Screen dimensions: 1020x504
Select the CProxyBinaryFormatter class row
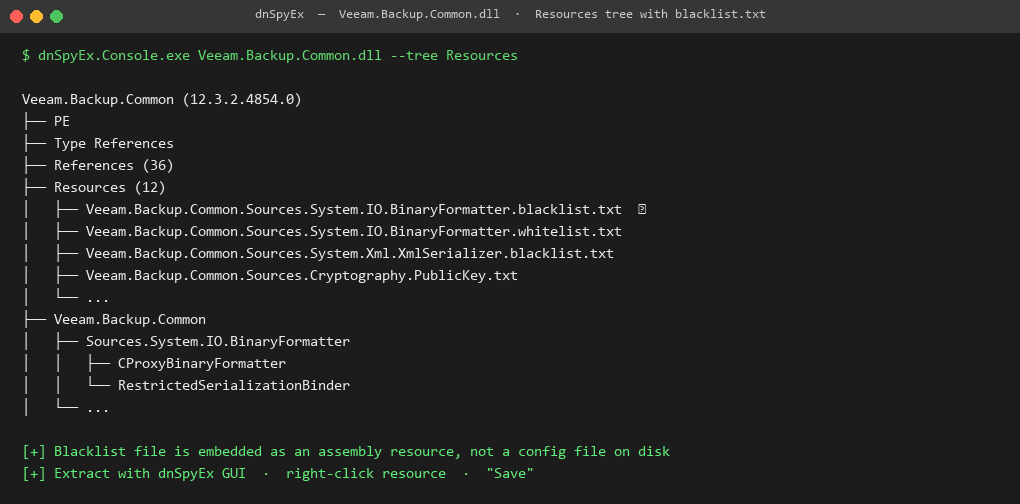click(x=202, y=364)
